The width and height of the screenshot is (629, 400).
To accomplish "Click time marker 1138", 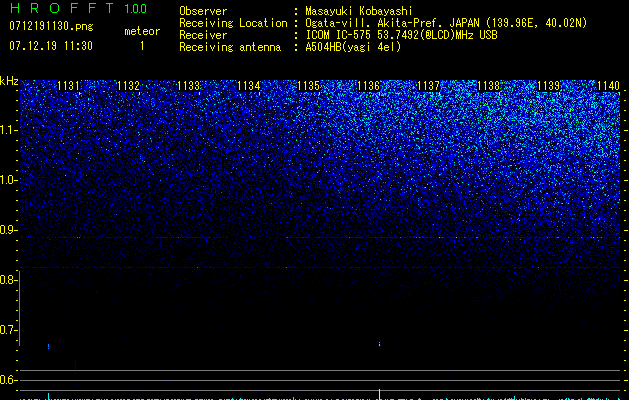I will click(x=489, y=86).
